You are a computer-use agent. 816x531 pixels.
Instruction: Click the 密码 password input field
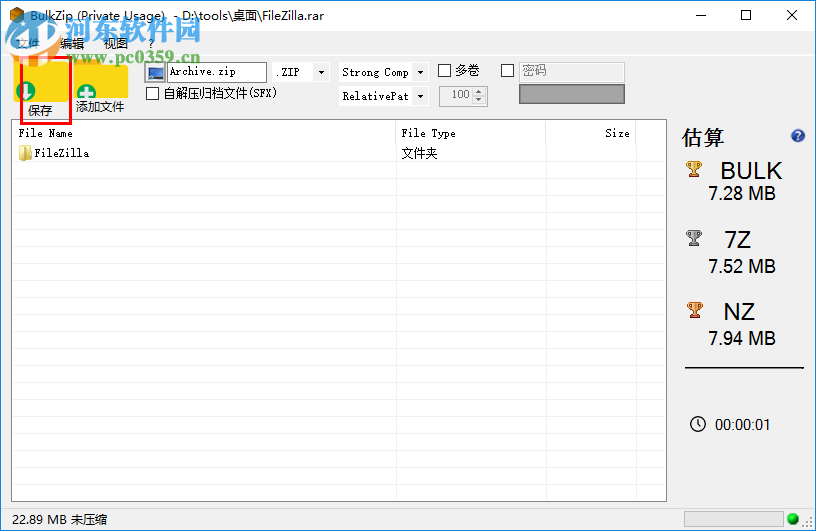pyautogui.click(x=571, y=72)
